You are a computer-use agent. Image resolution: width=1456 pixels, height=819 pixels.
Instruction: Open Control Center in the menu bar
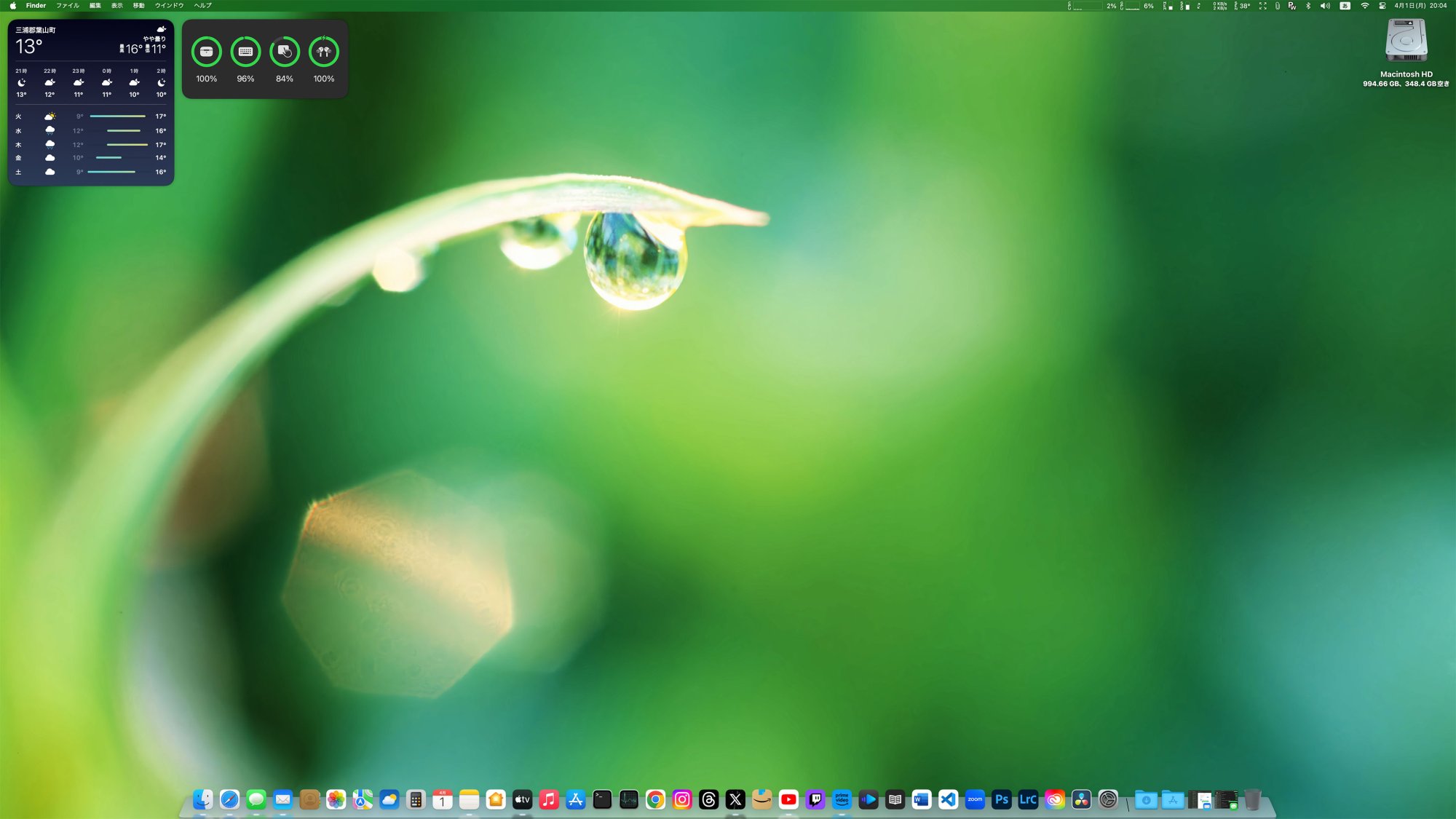point(1382,5)
